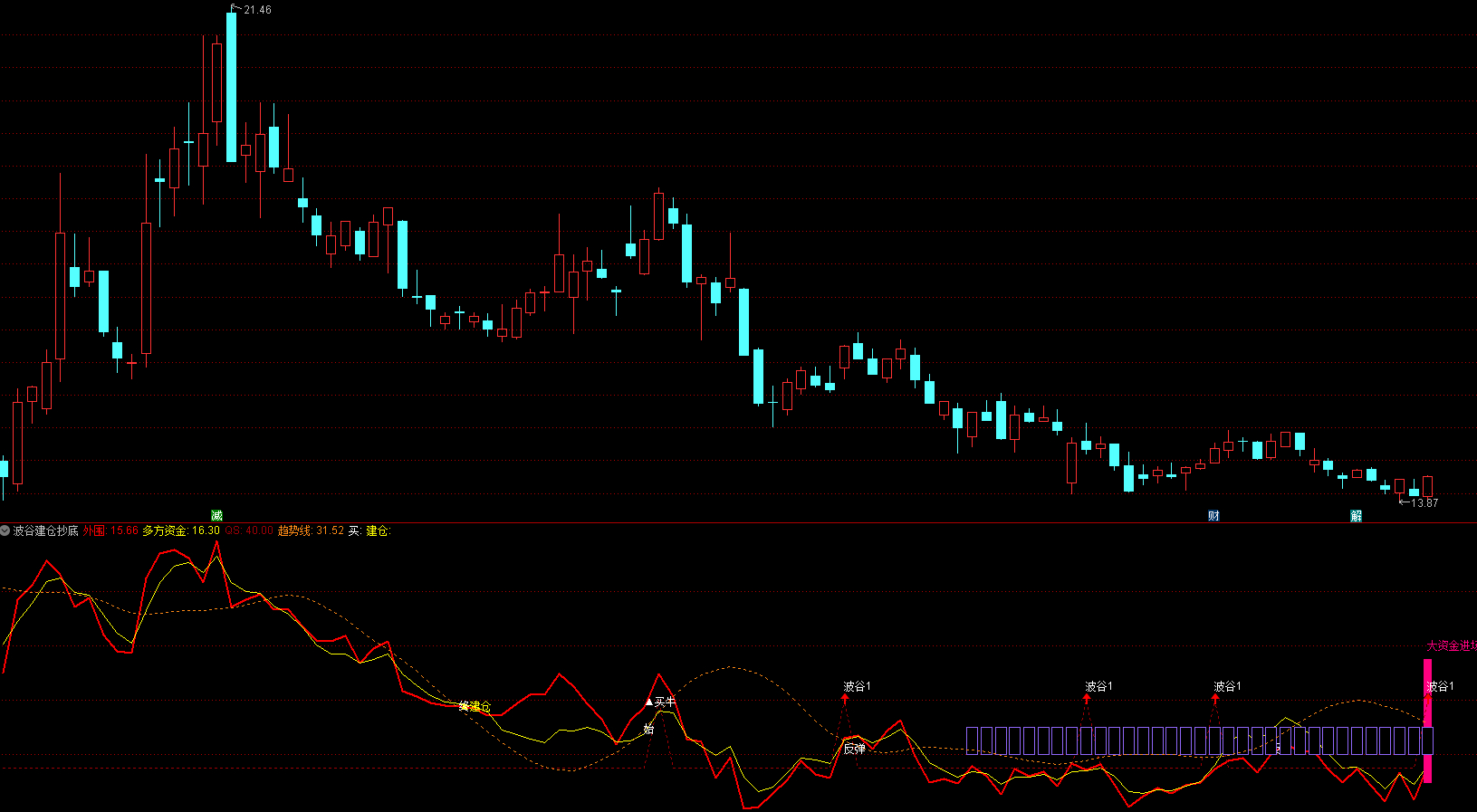Click the 减 event marker icon
The height and width of the screenshot is (812, 1477).
point(216,515)
